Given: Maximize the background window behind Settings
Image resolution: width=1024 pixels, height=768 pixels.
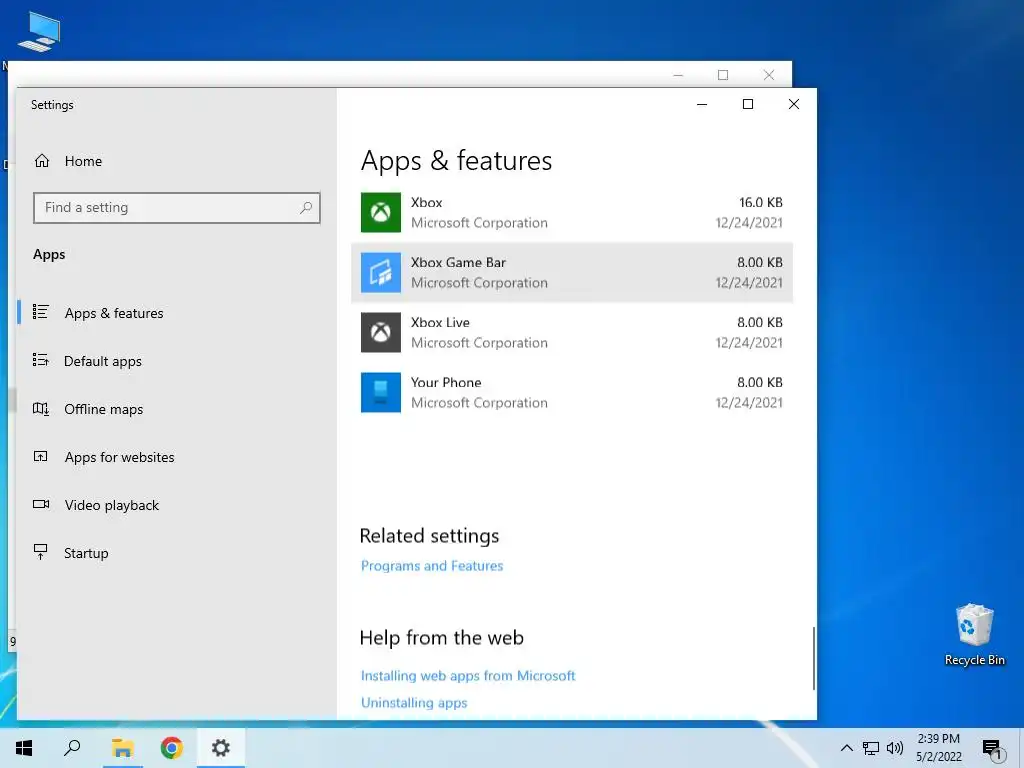Looking at the screenshot, I should pyautogui.click(x=723, y=75).
